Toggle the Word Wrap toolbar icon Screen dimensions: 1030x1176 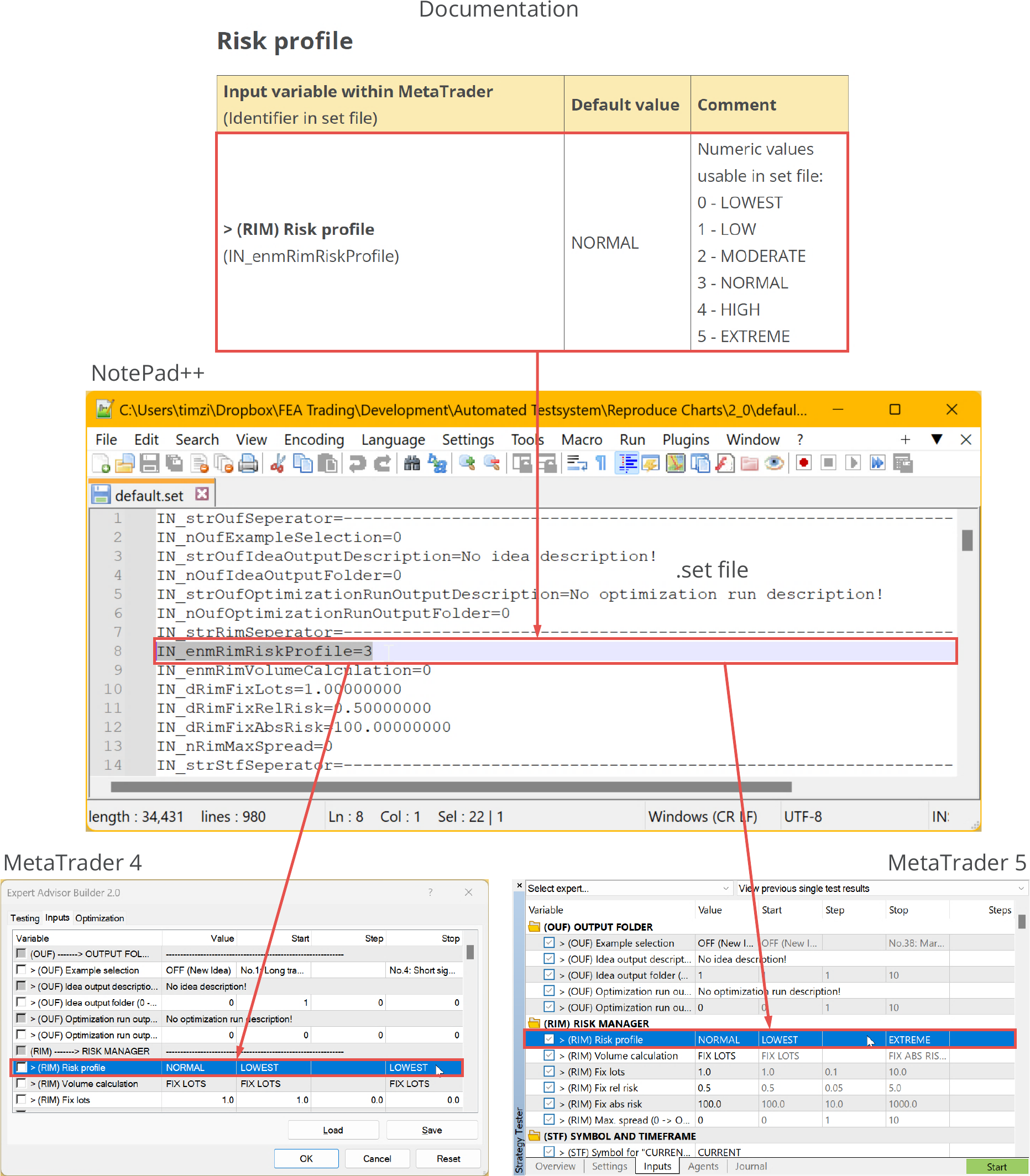click(x=577, y=463)
